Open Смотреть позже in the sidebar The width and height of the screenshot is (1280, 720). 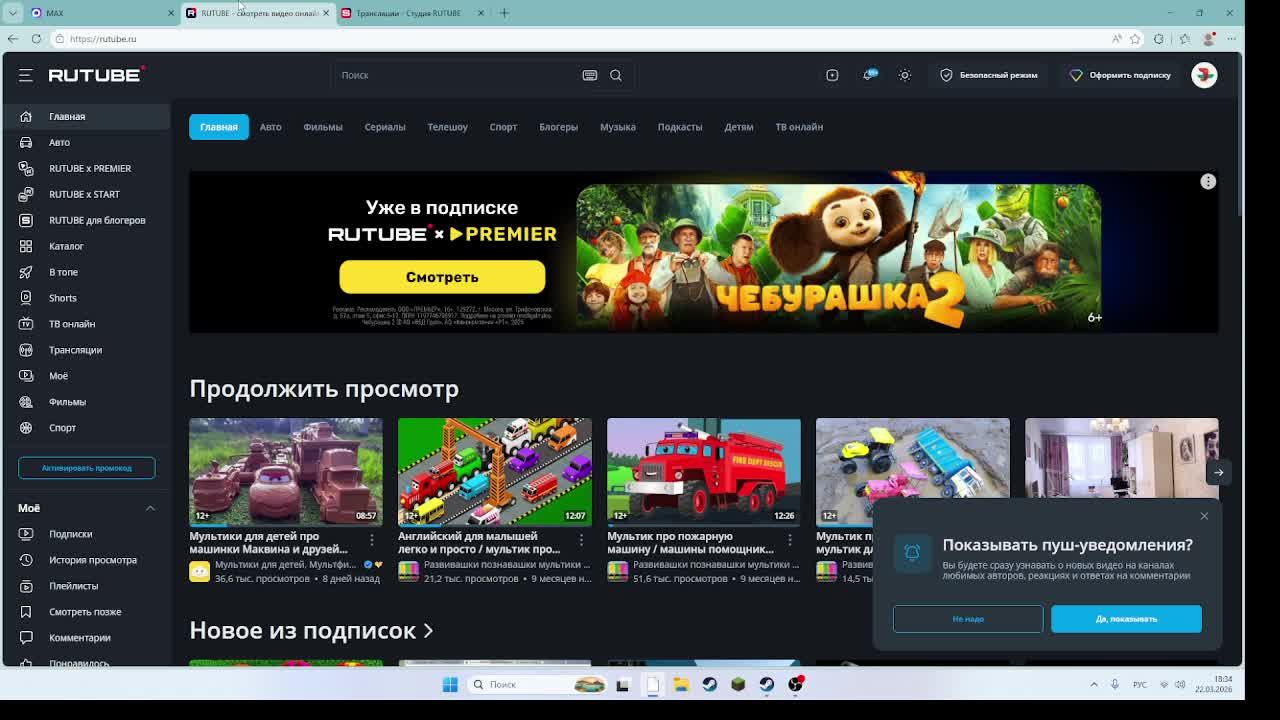tap(87, 612)
